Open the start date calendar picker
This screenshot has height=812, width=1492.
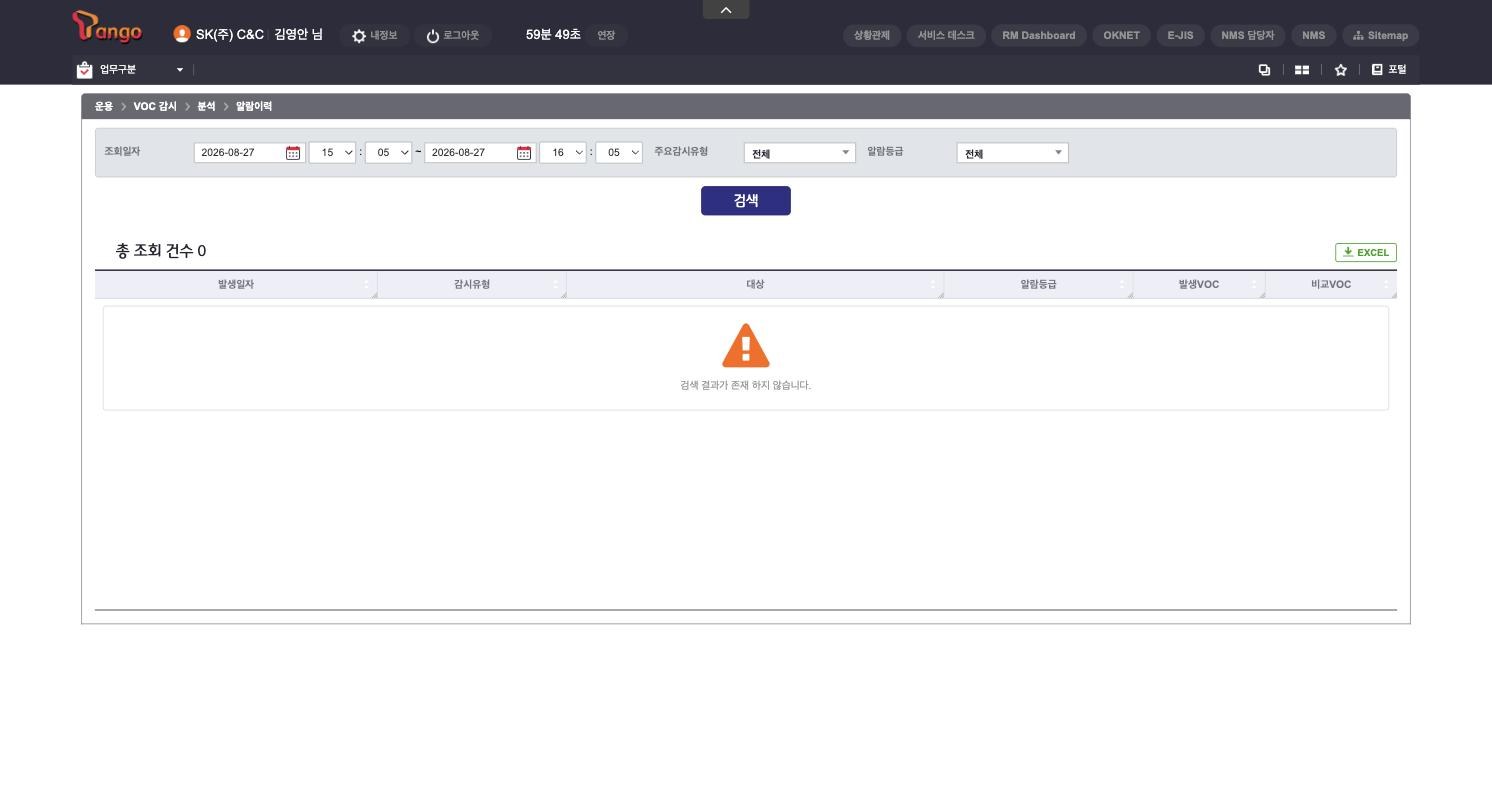tap(293, 153)
